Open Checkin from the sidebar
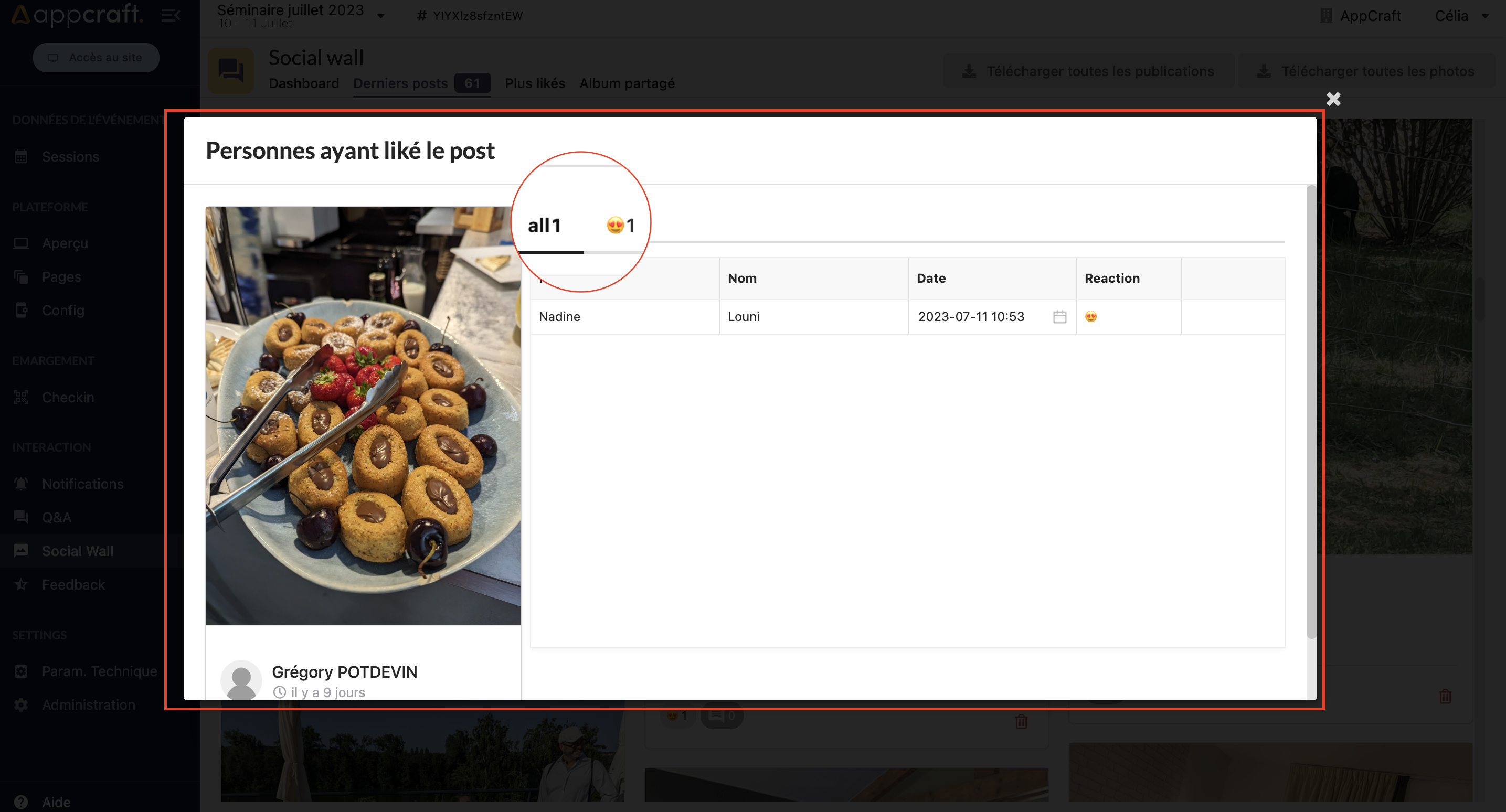Image resolution: width=1506 pixels, height=812 pixels. (x=68, y=397)
